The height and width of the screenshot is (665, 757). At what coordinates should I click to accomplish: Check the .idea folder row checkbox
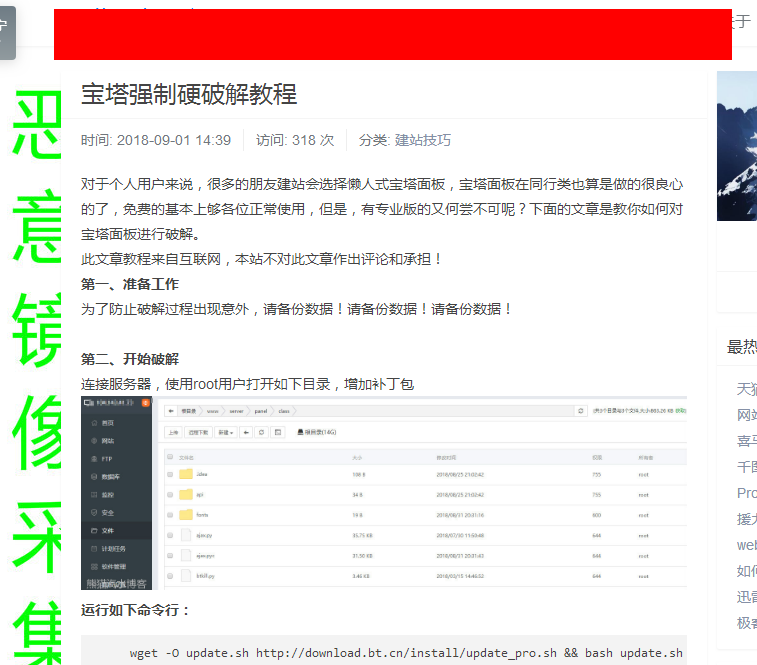pyautogui.click(x=170, y=475)
